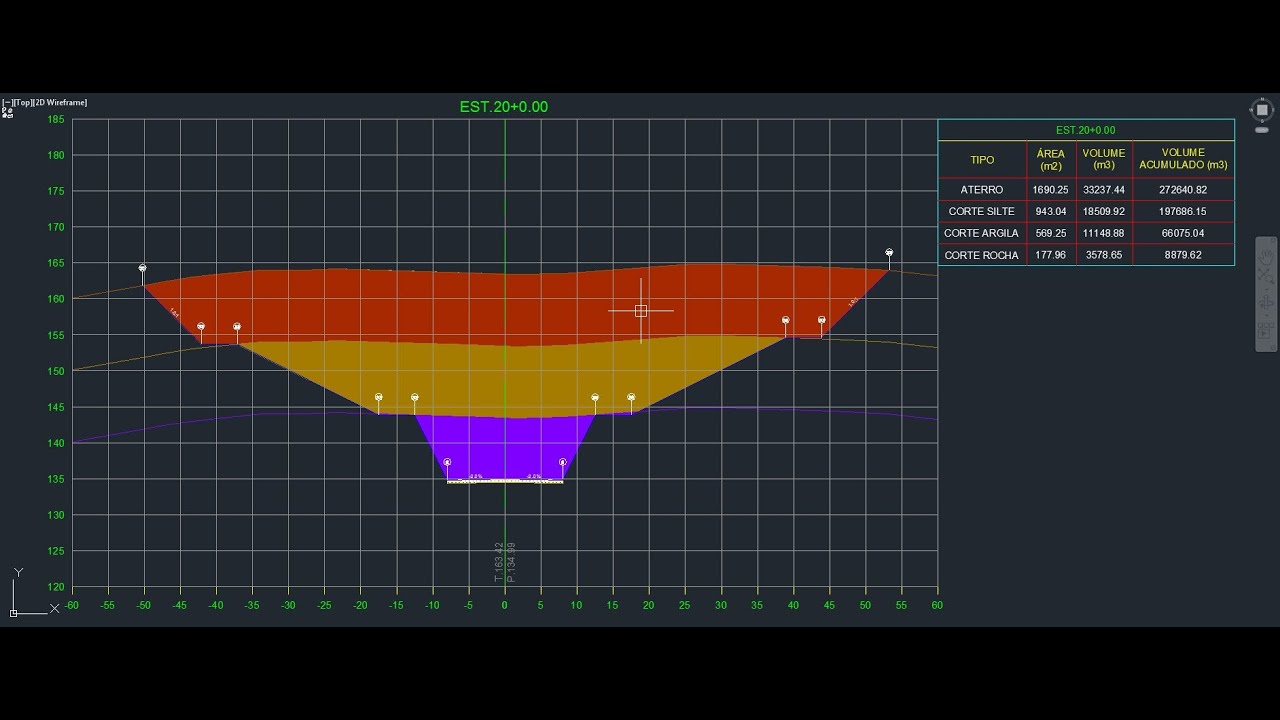Select the purple rock cut hatch region
Image resolution: width=1280 pixels, height=720 pixels.
[505, 445]
